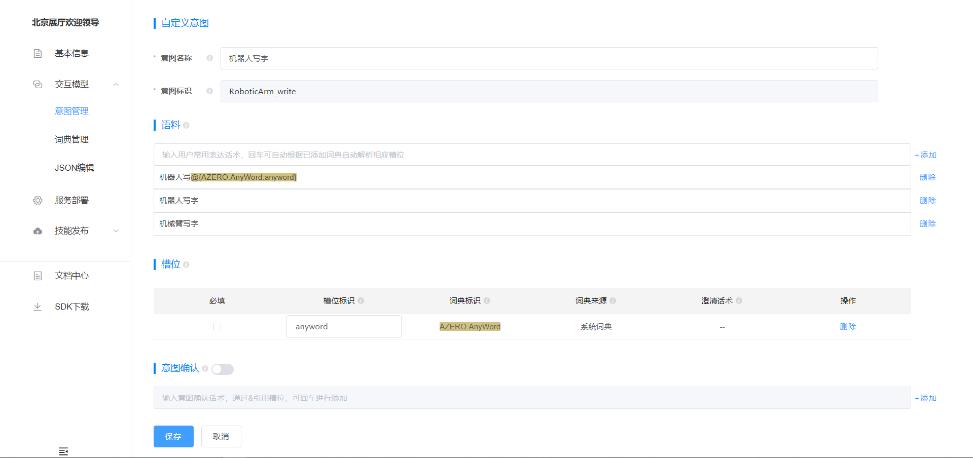The width and height of the screenshot is (973, 458).
Task: Open the 意图管理 menu item
Action: click(x=71, y=111)
